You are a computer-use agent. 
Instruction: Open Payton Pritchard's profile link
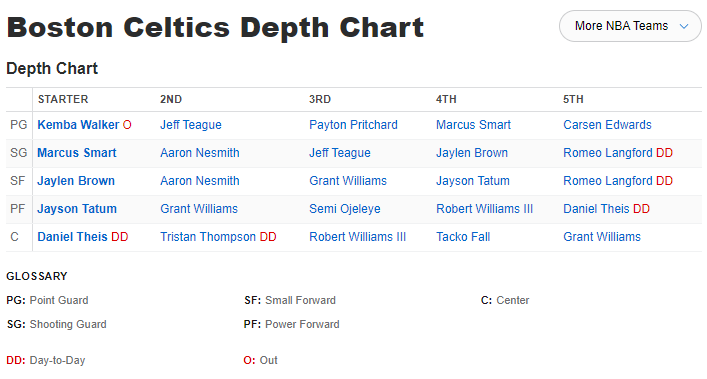[353, 125]
